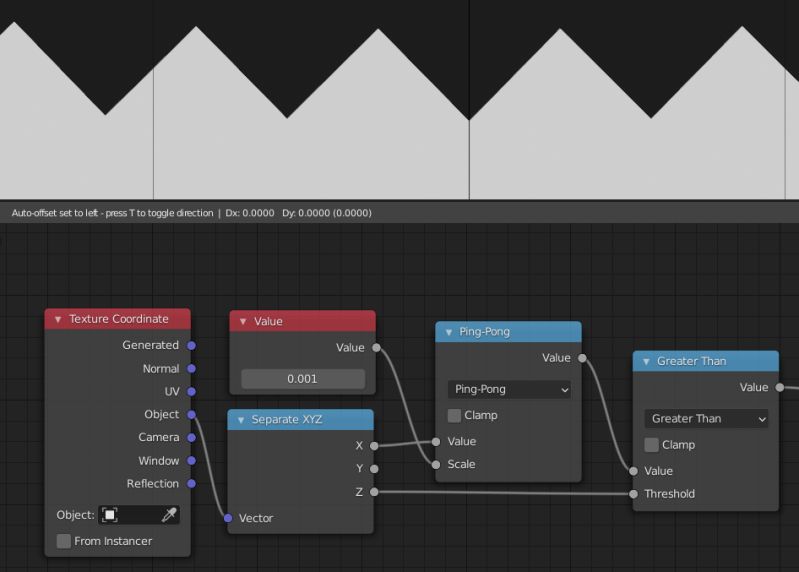Click the Greater Than Value input socket
The image size is (799, 572).
(x=633, y=471)
